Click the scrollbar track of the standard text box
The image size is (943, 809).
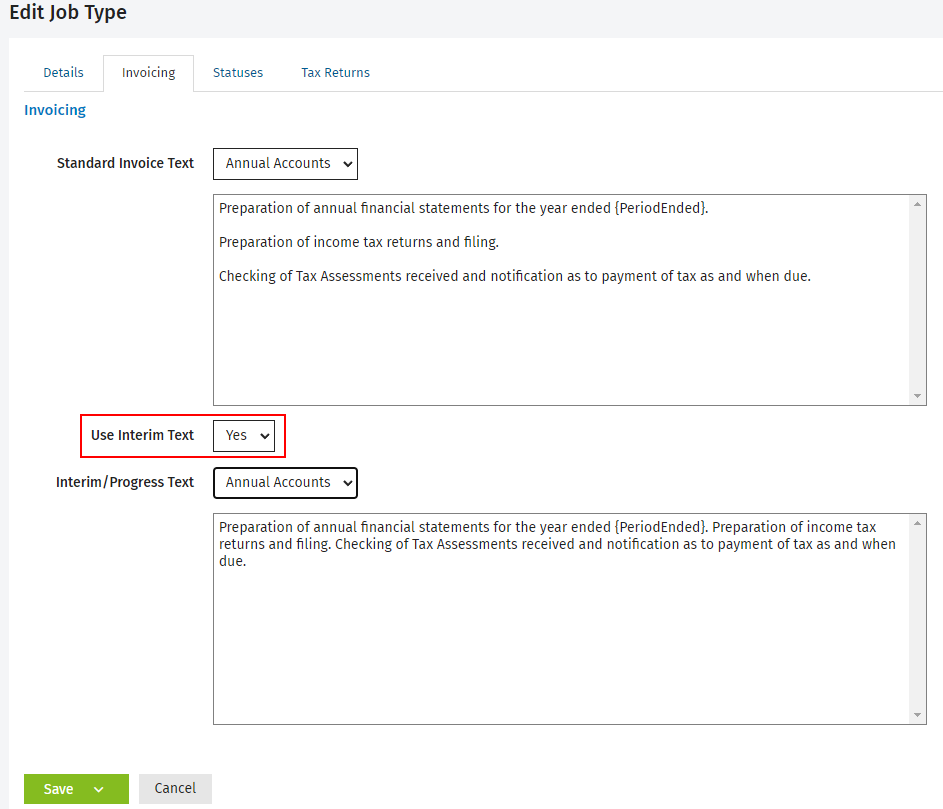point(918,300)
